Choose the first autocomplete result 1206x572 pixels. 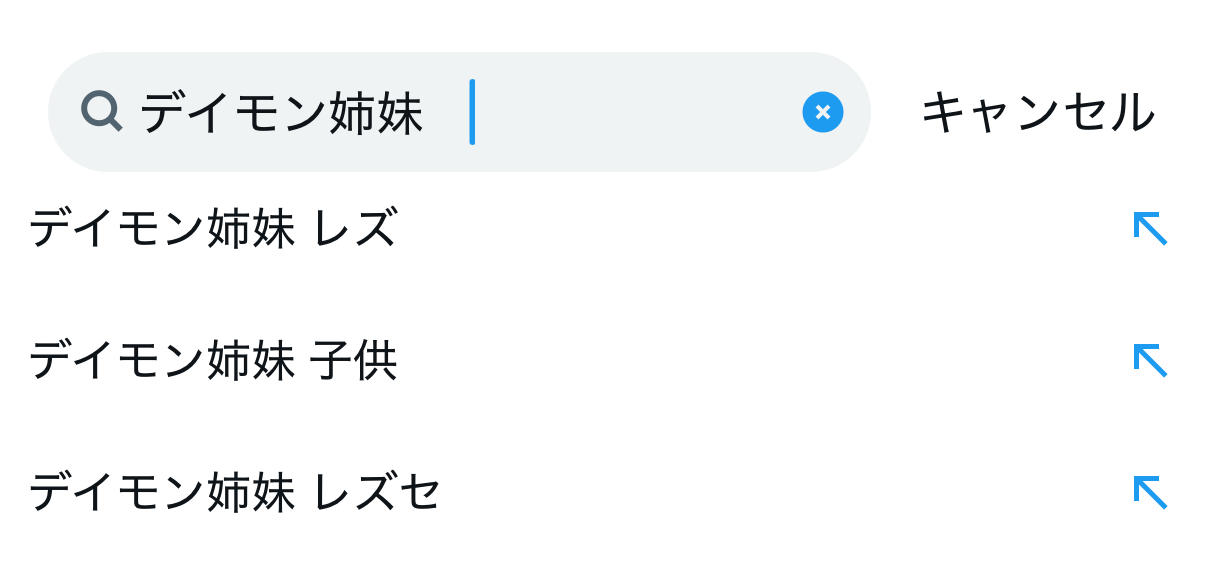click(213, 228)
